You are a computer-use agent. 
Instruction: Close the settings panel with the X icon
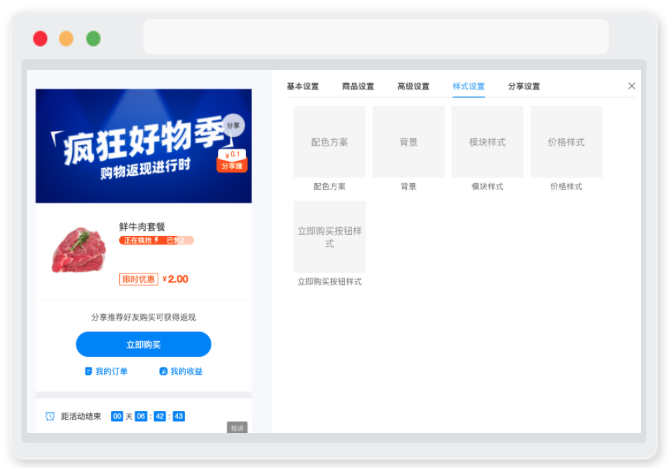pyautogui.click(x=631, y=86)
